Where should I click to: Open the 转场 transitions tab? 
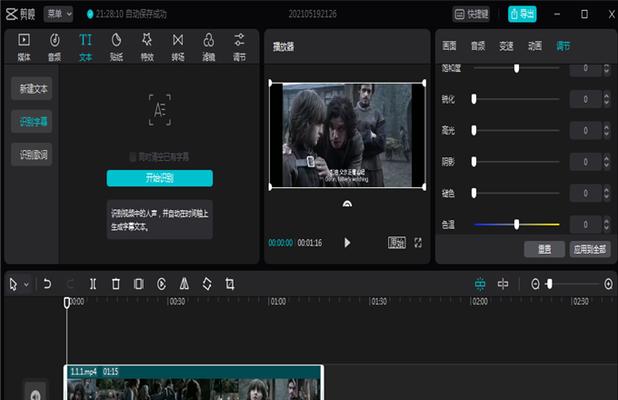coord(178,47)
